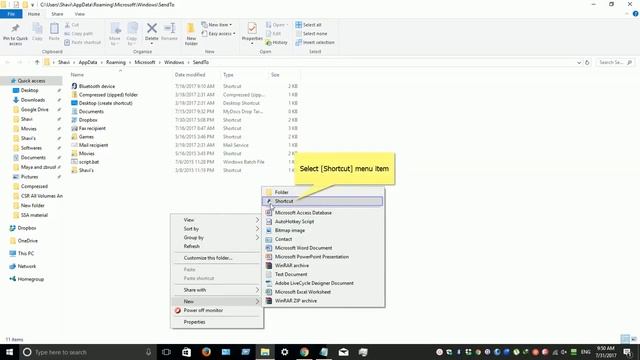
Task: Expand the Group by submenu
Action: 217,238
